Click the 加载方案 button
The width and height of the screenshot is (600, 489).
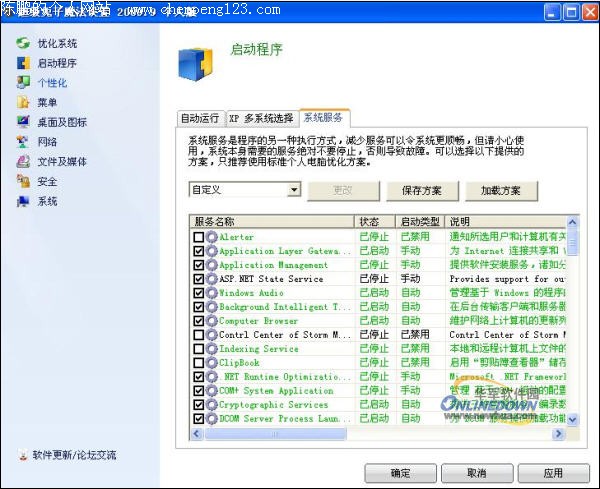(x=501, y=190)
